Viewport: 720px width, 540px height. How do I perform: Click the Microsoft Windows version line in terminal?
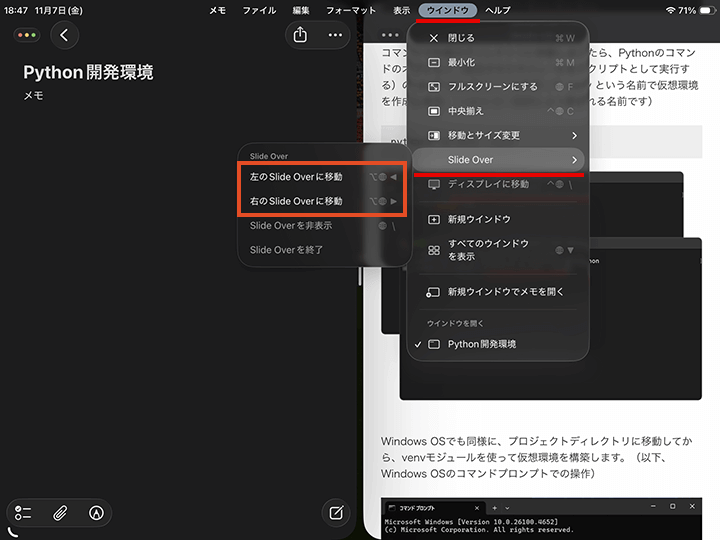coord(471,522)
